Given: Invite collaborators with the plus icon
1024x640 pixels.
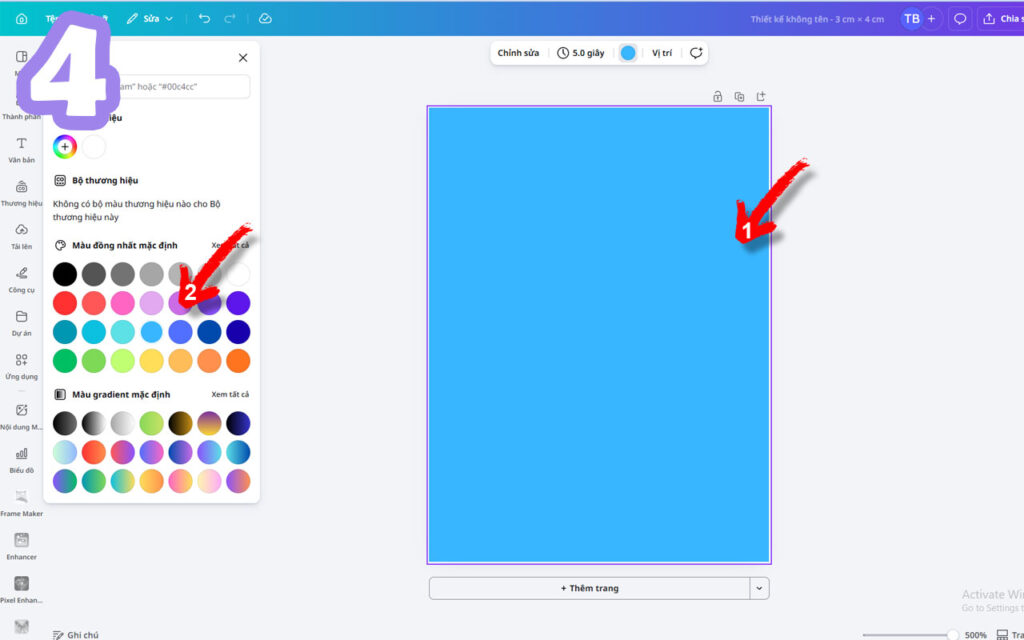Looking at the screenshot, I should pos(931,19).
